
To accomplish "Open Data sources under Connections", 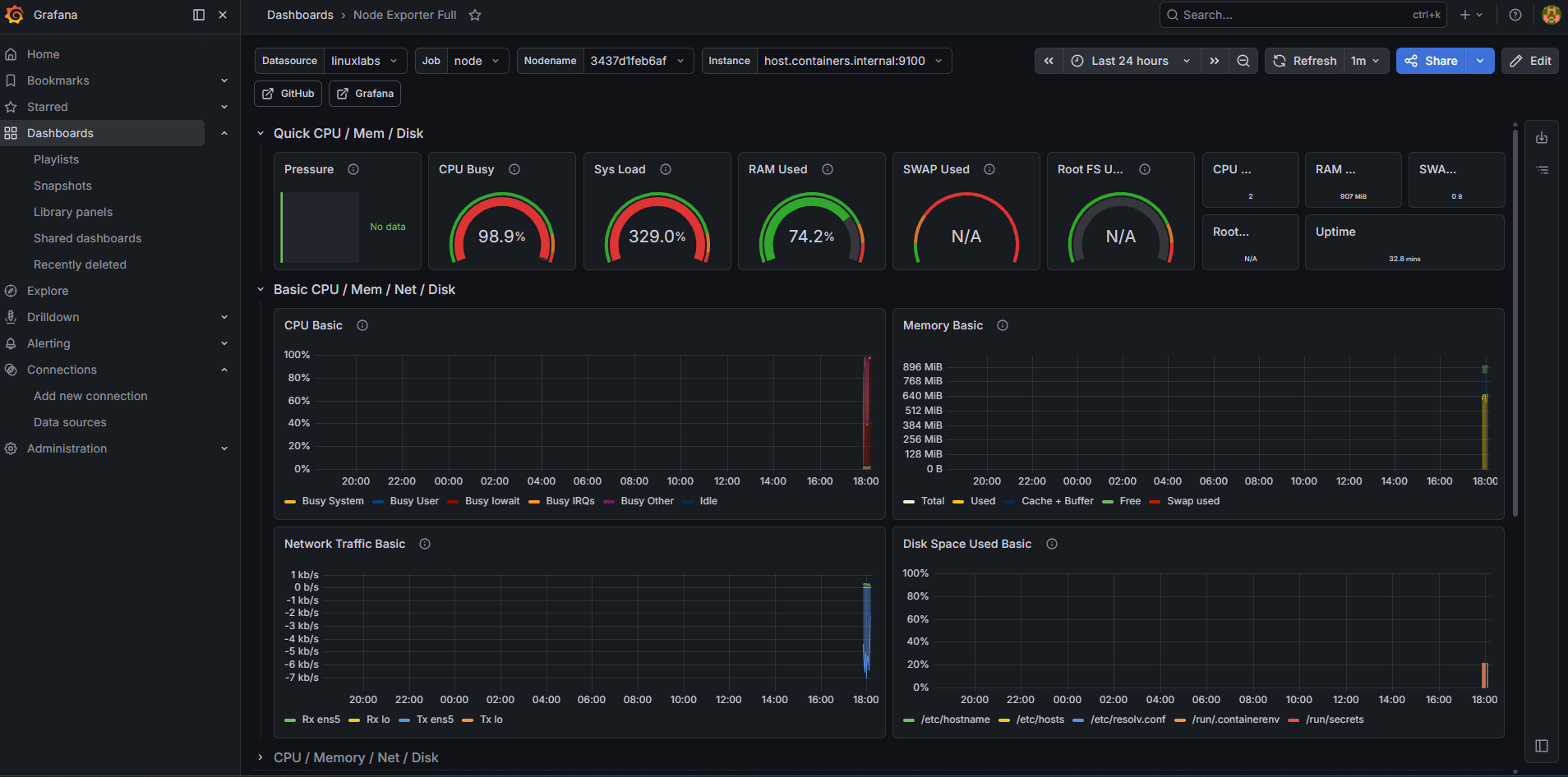I will coord(70,422).
